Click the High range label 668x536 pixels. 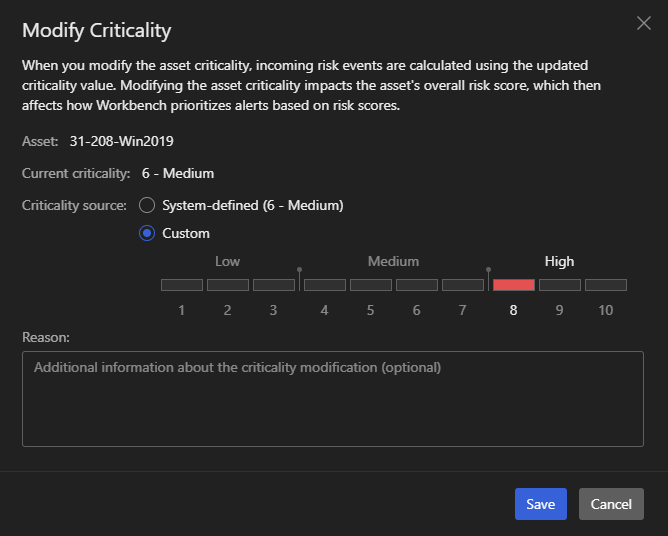559,262
